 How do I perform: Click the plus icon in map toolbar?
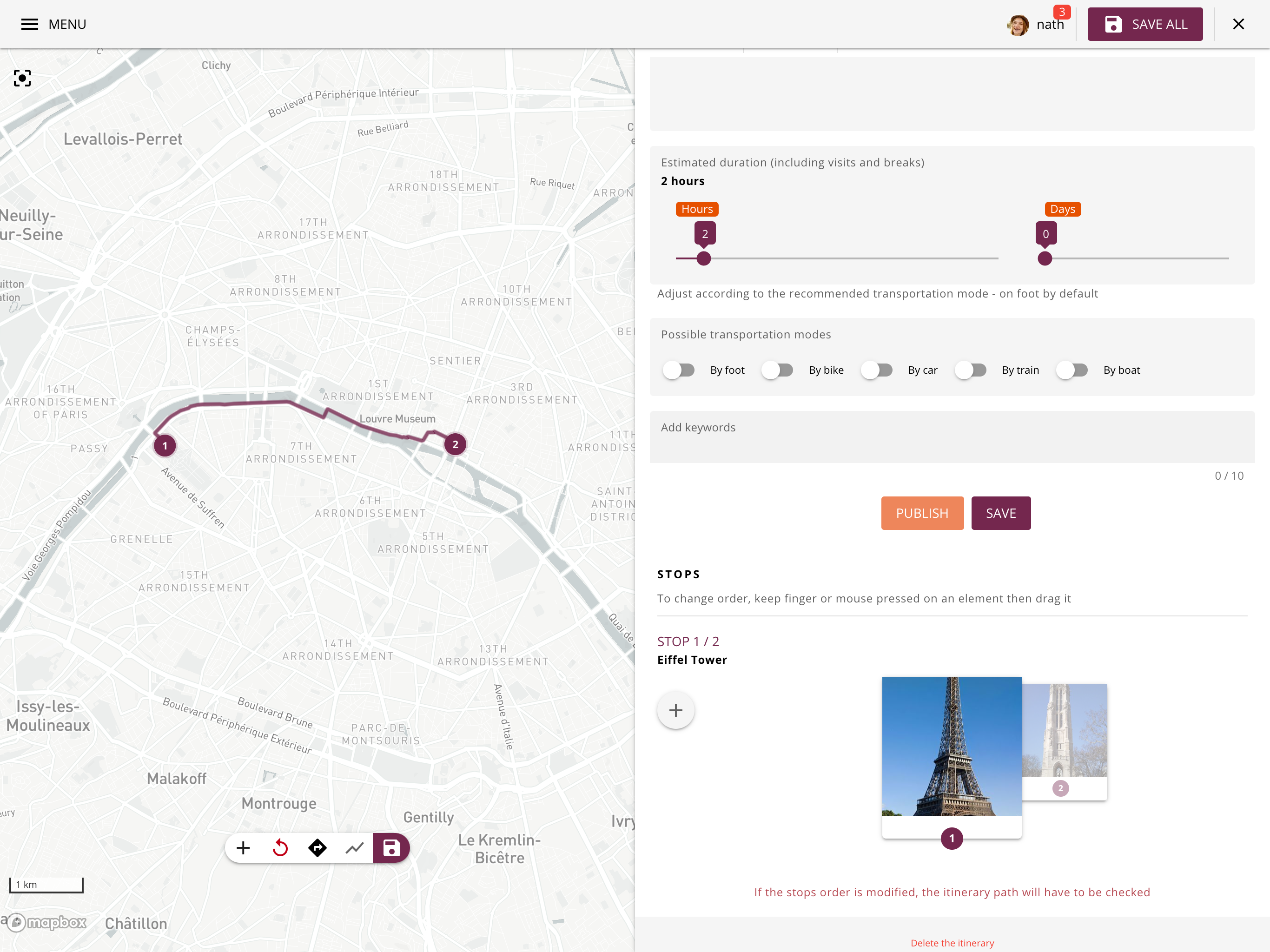point(244,848)
